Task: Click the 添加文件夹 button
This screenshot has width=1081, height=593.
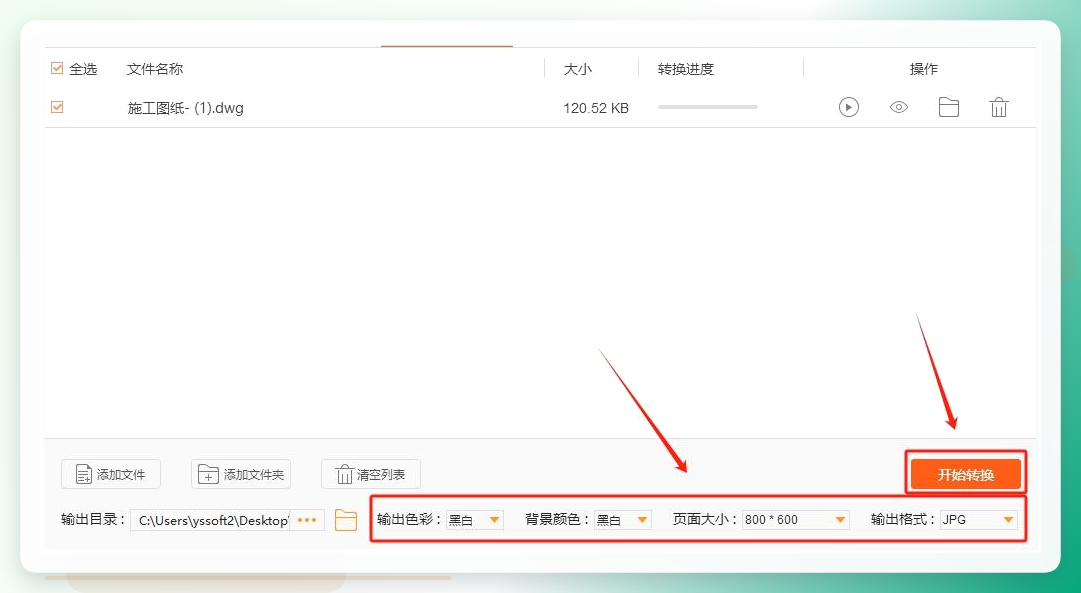Action: pos(241,474)
